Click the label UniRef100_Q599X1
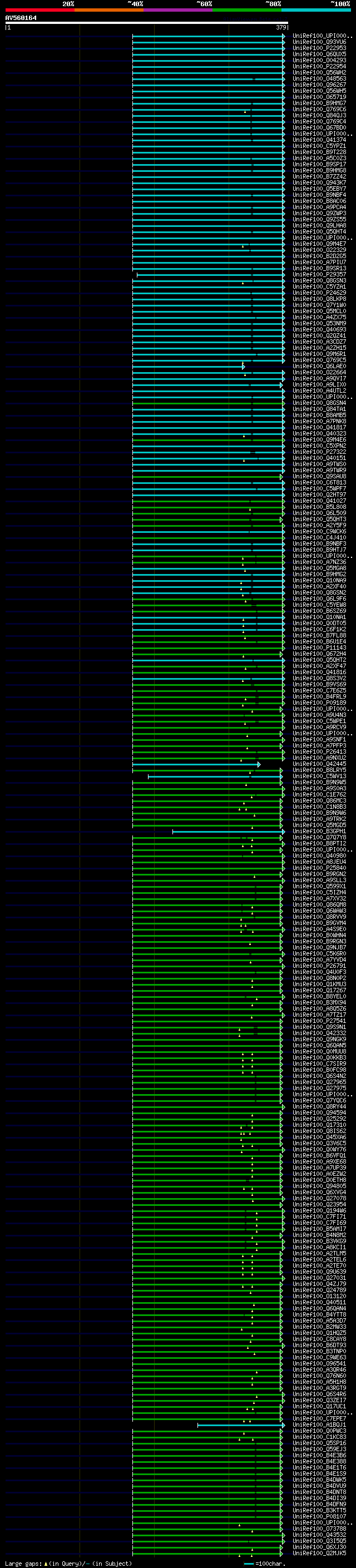Screen dimensions: 356x1568 (x=319, y=886)
